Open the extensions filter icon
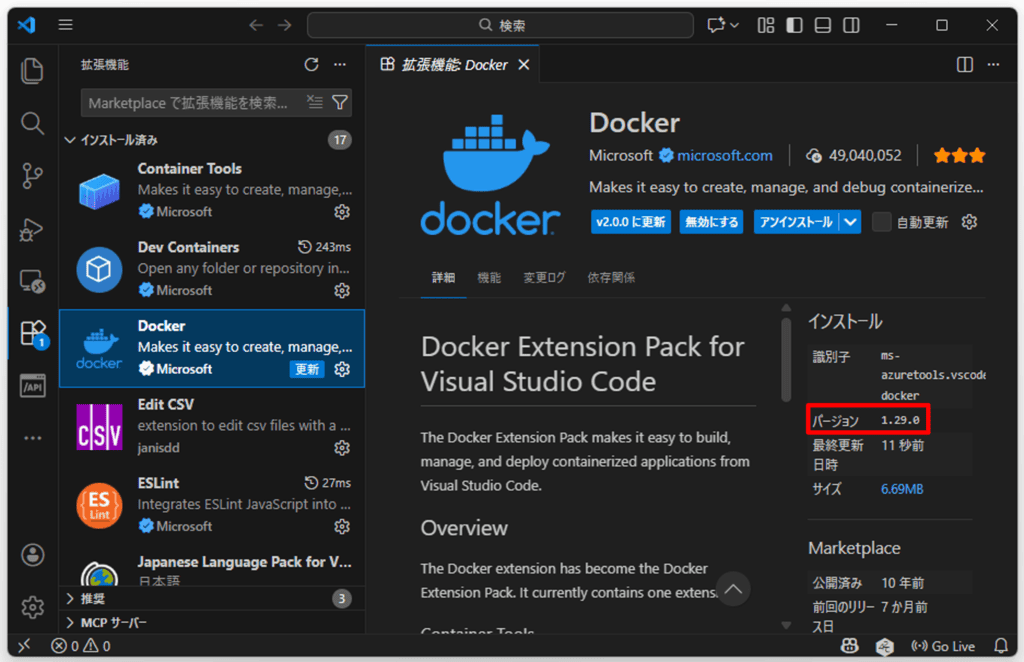 (x=340, y=102)
